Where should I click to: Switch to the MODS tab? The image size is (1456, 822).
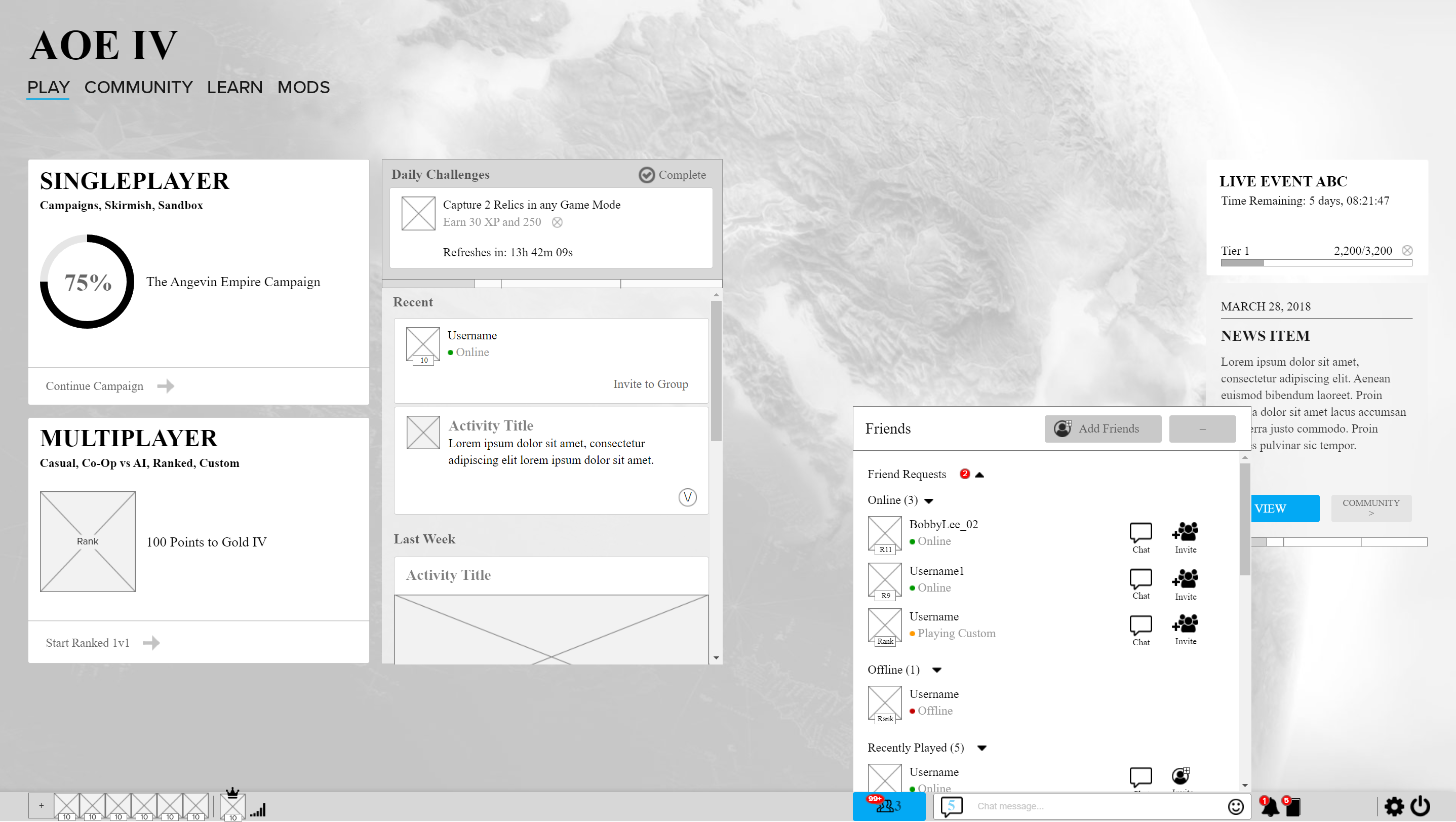[x=303, y=87]
